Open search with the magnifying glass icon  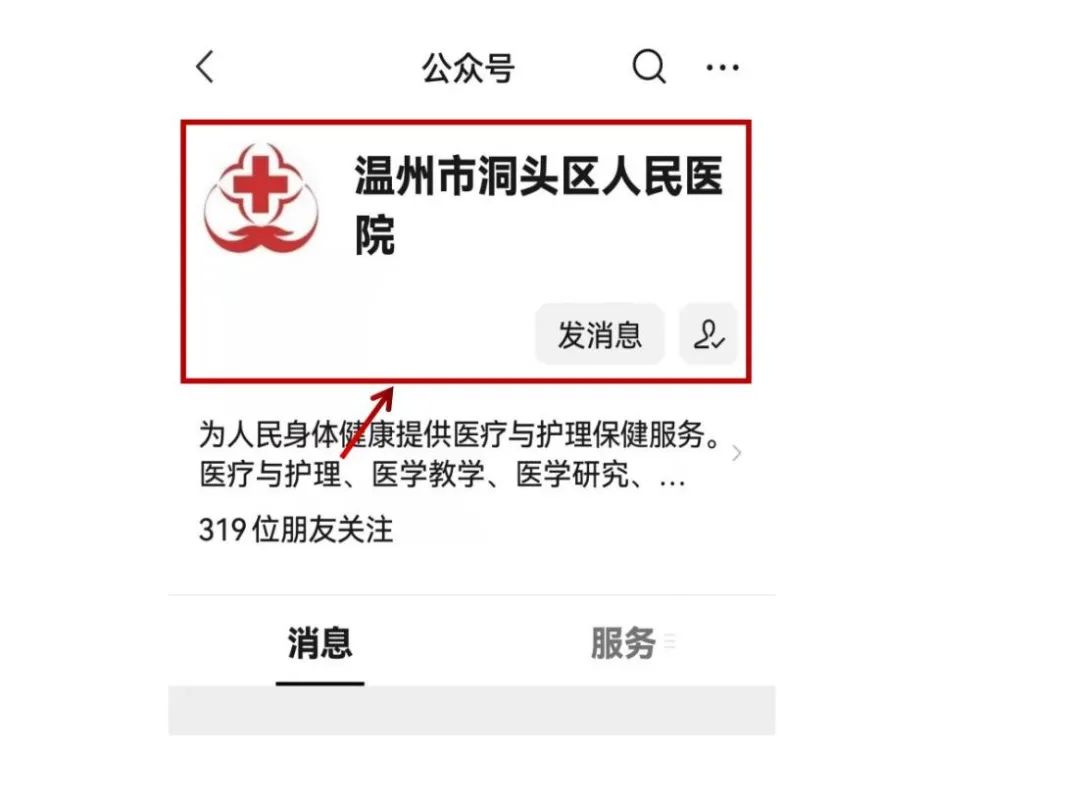tap(649, 67)
